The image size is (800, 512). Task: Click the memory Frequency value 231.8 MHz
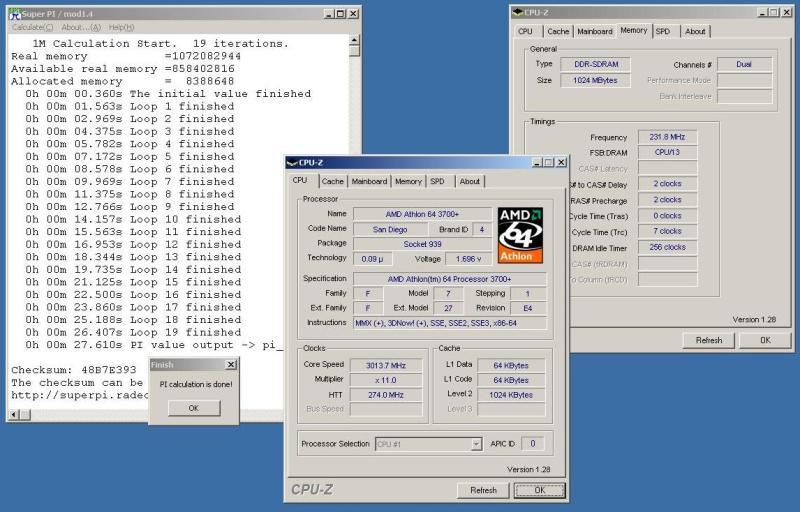click(667, 137)
